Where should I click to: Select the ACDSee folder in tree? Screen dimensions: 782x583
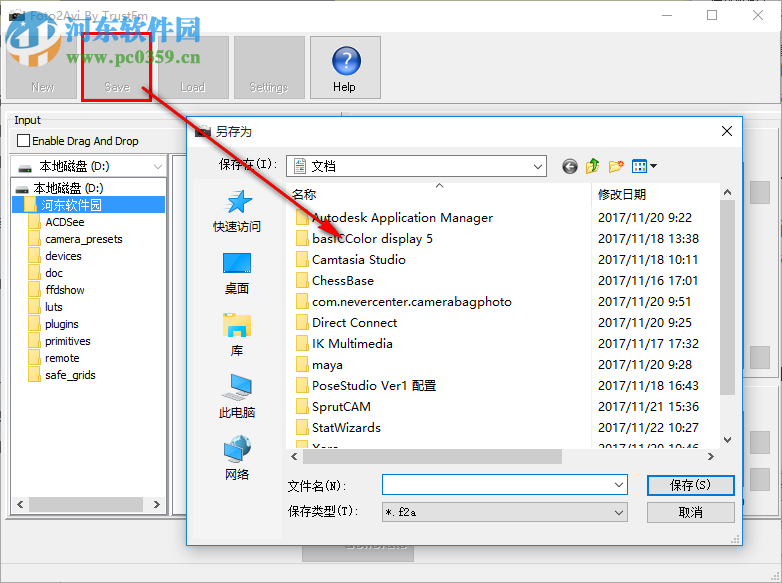(64, 222)
